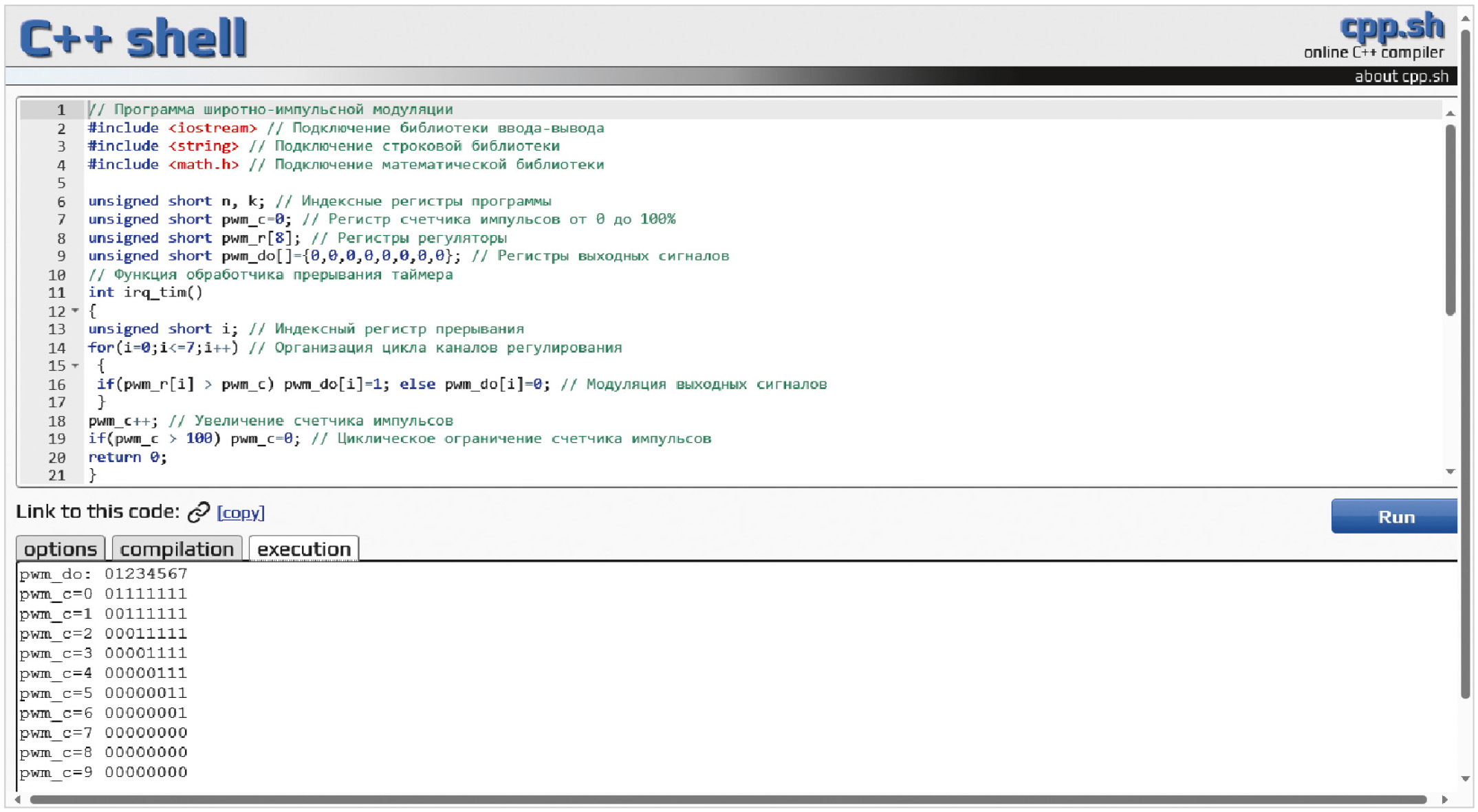Screen dimensions: 1478x812
Task: Switch to the compilation tab
Action: 177,549
